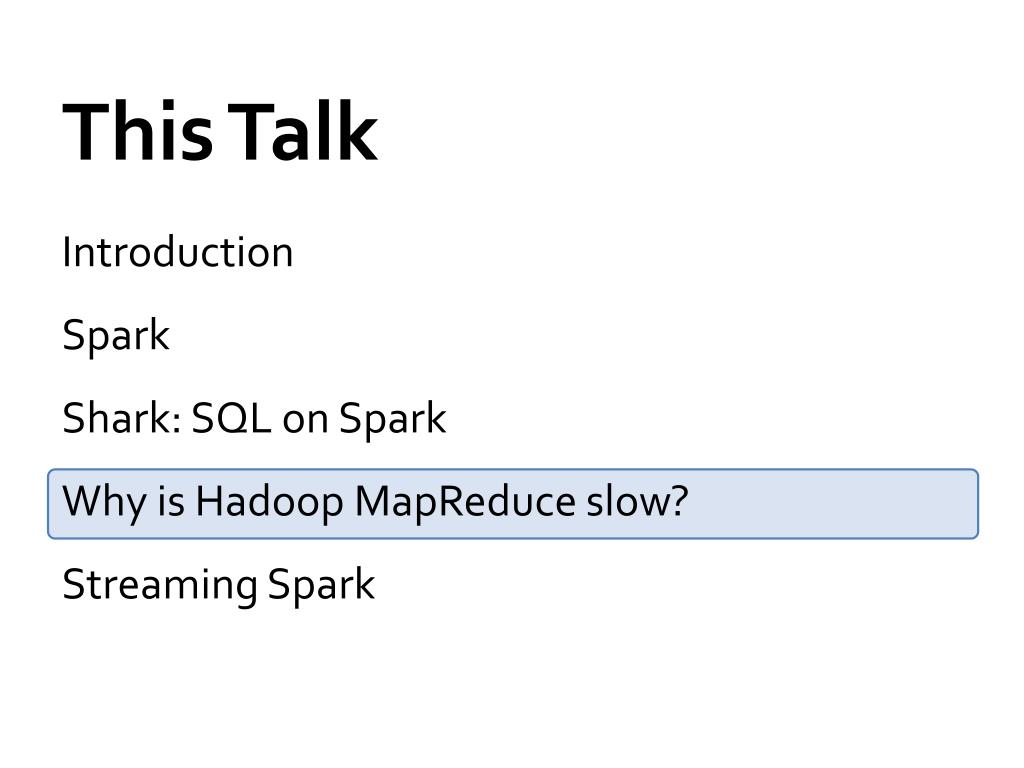Click 'Spark' at end of Shark line

tap(392, 419)
